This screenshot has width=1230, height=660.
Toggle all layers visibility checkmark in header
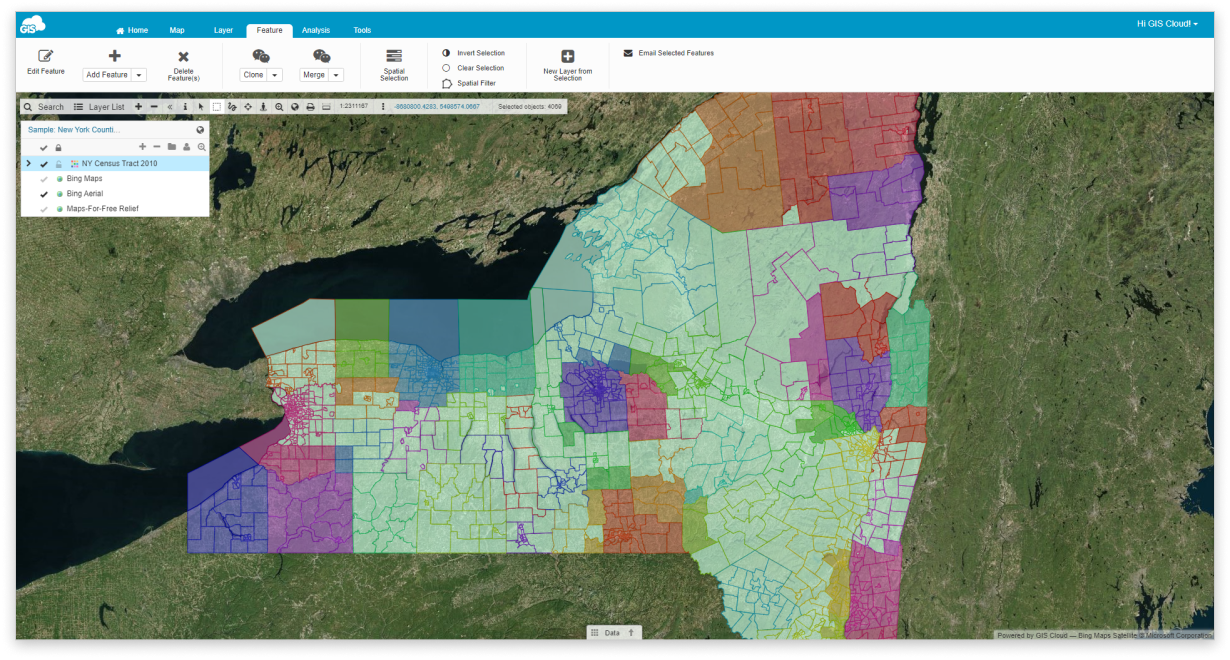tap(44, 148)
